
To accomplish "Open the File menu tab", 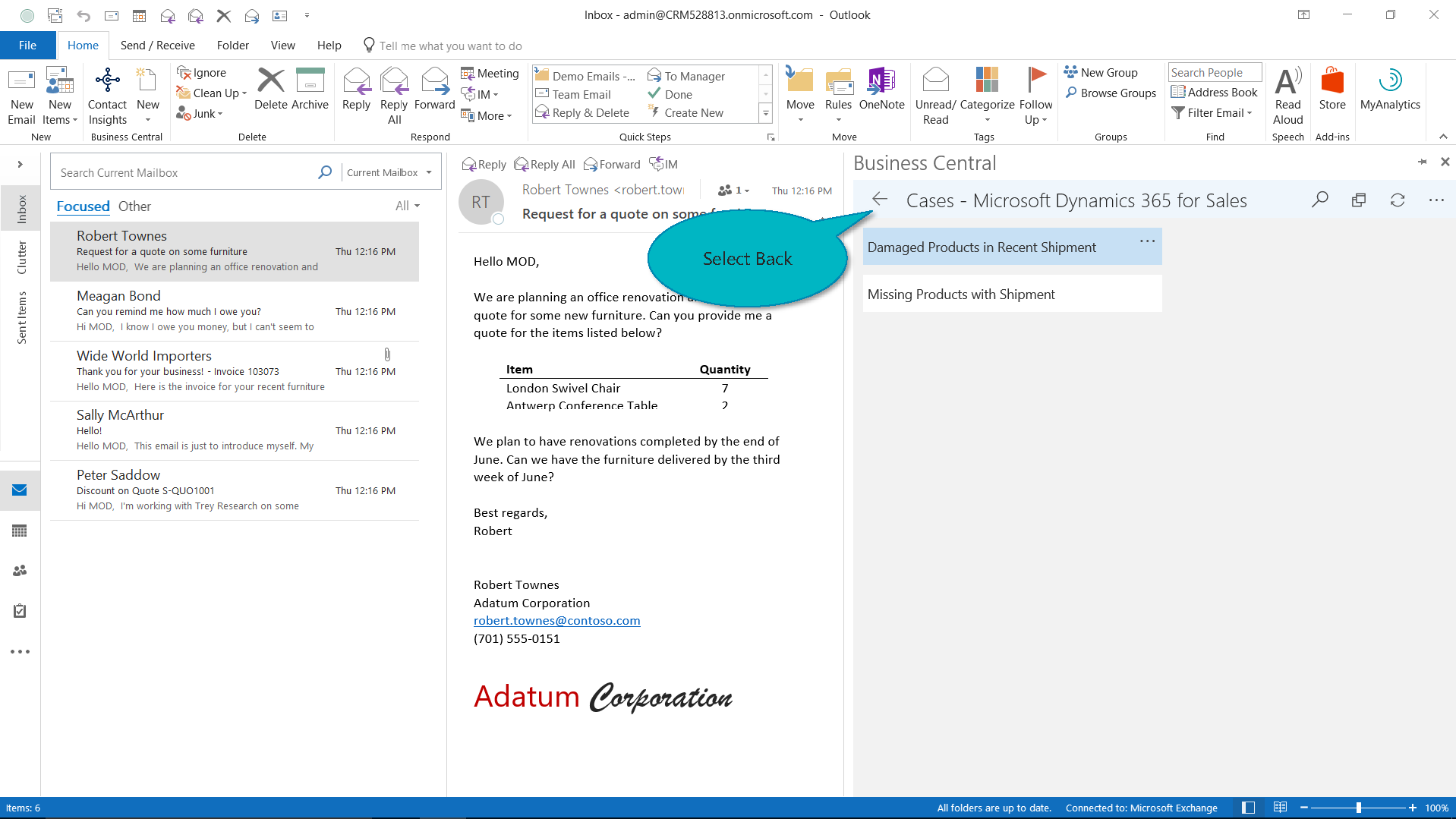I will coord(27,46).
